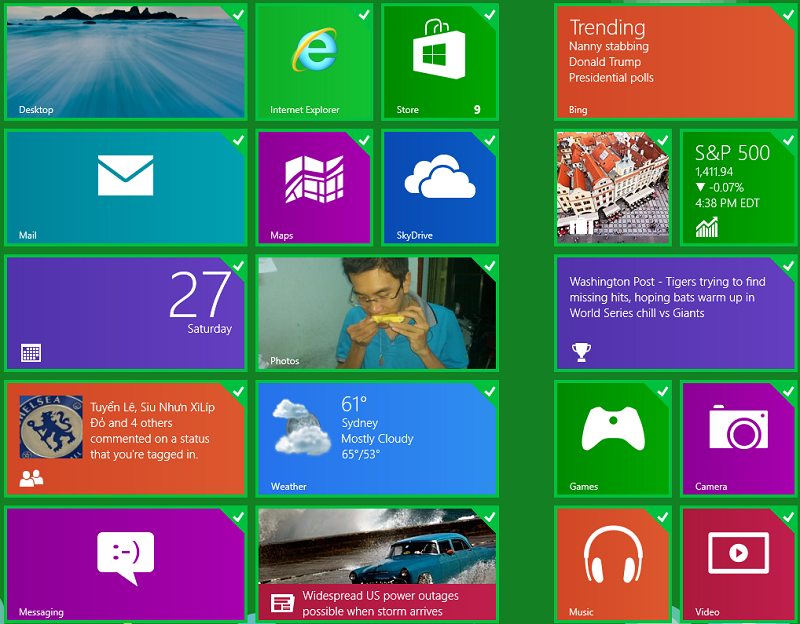Open the Internet Explorer logo icon
Viewport: 800px width, 624px height.
pyautogui.click(x=314, y=50)
